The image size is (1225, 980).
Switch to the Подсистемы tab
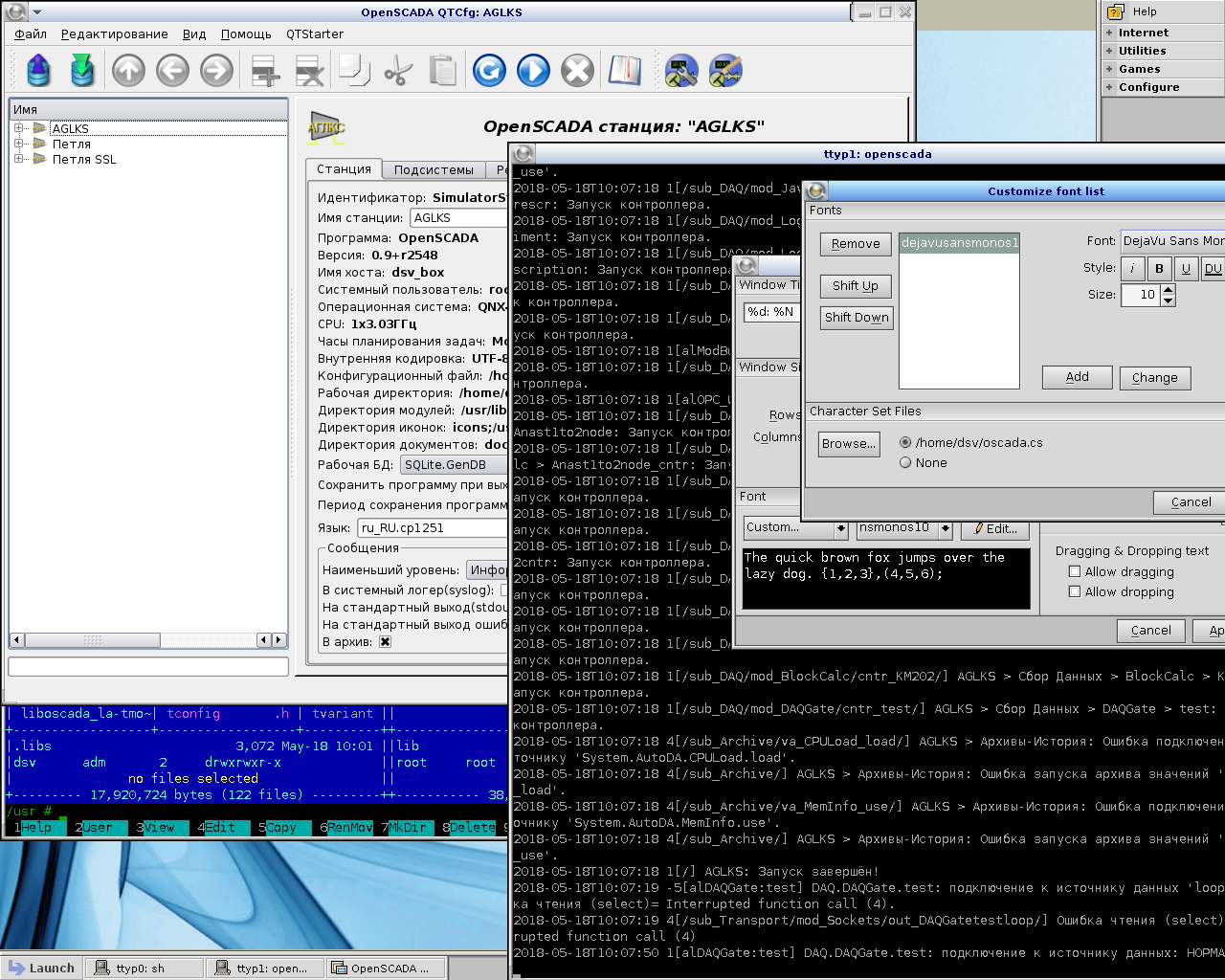434,169
